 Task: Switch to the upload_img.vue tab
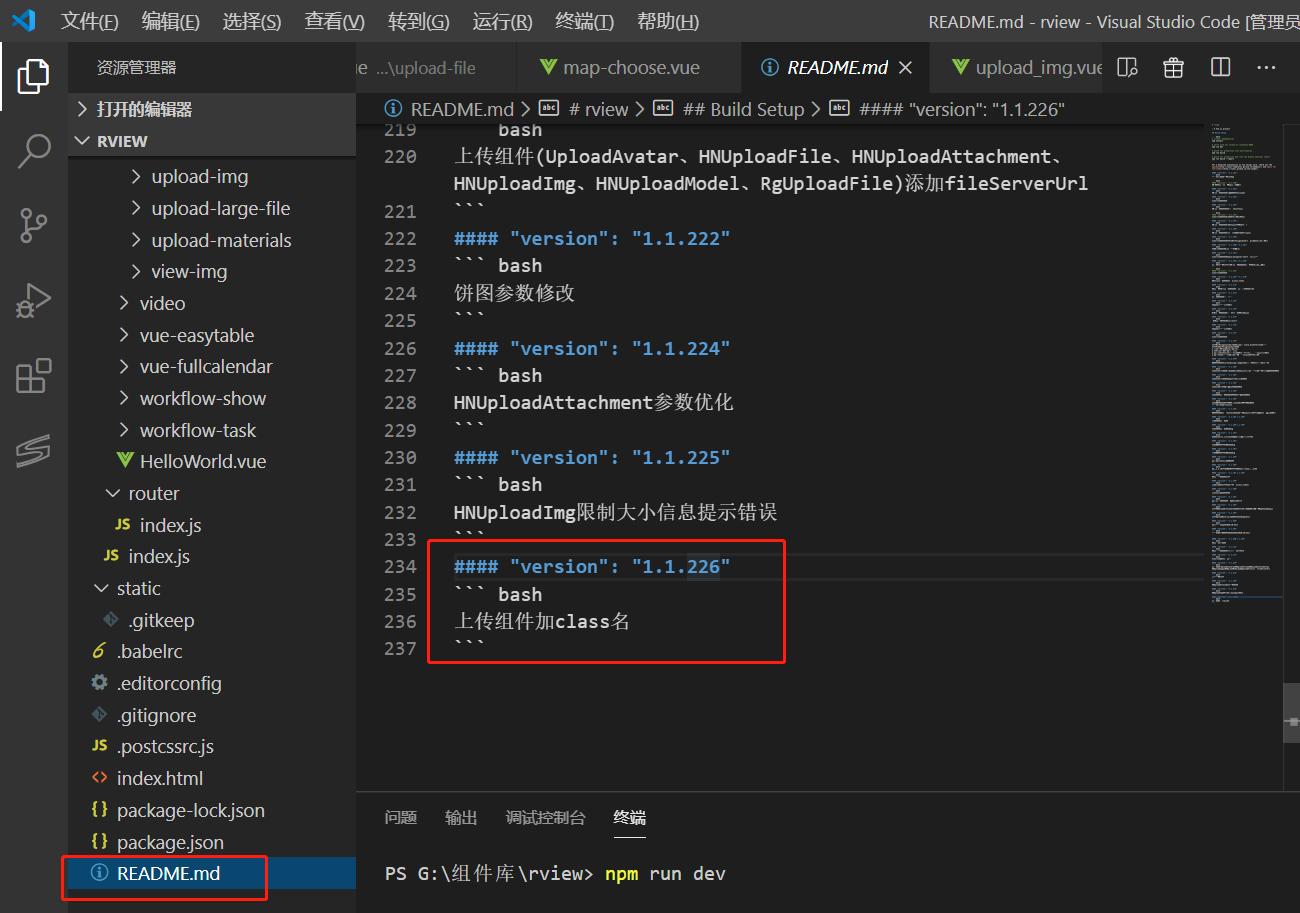click(1016, 67)
